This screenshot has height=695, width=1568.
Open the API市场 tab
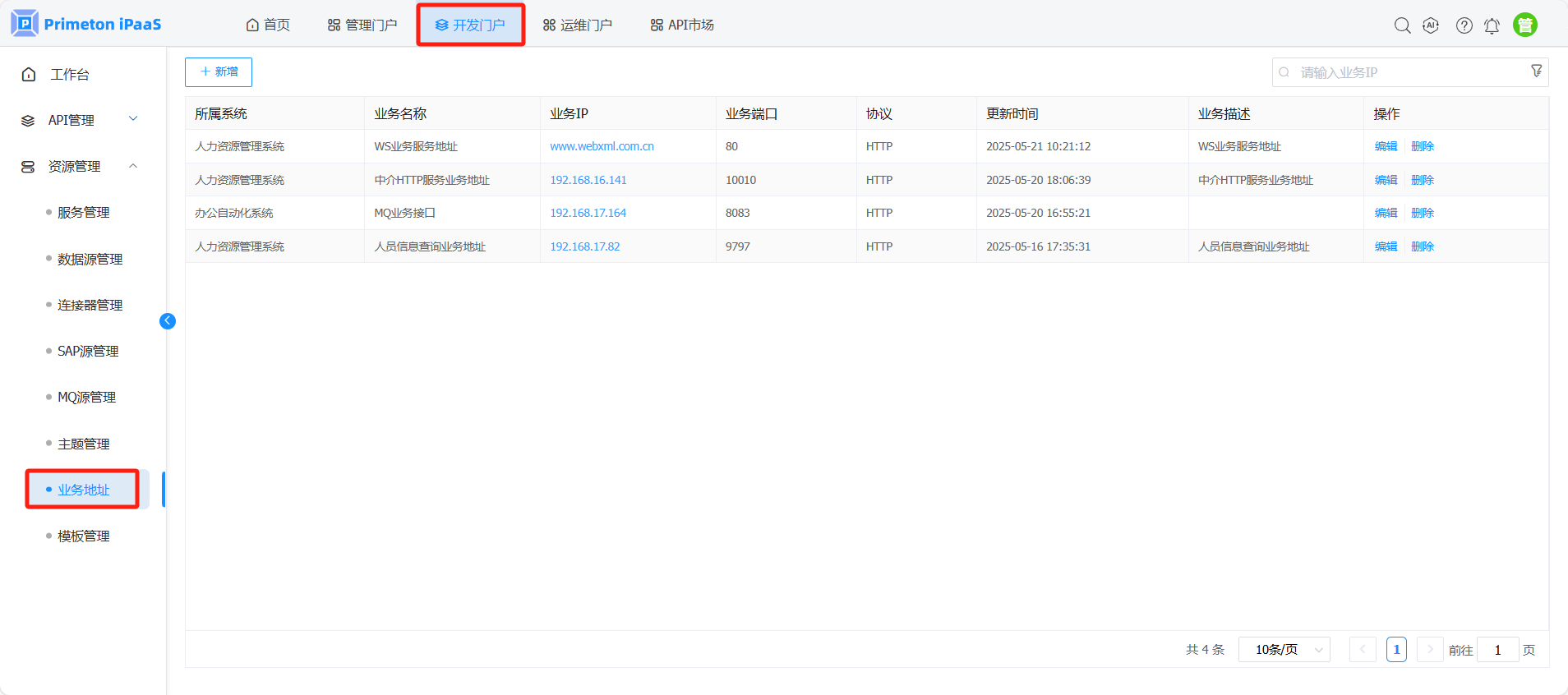(x=682, y=25)
